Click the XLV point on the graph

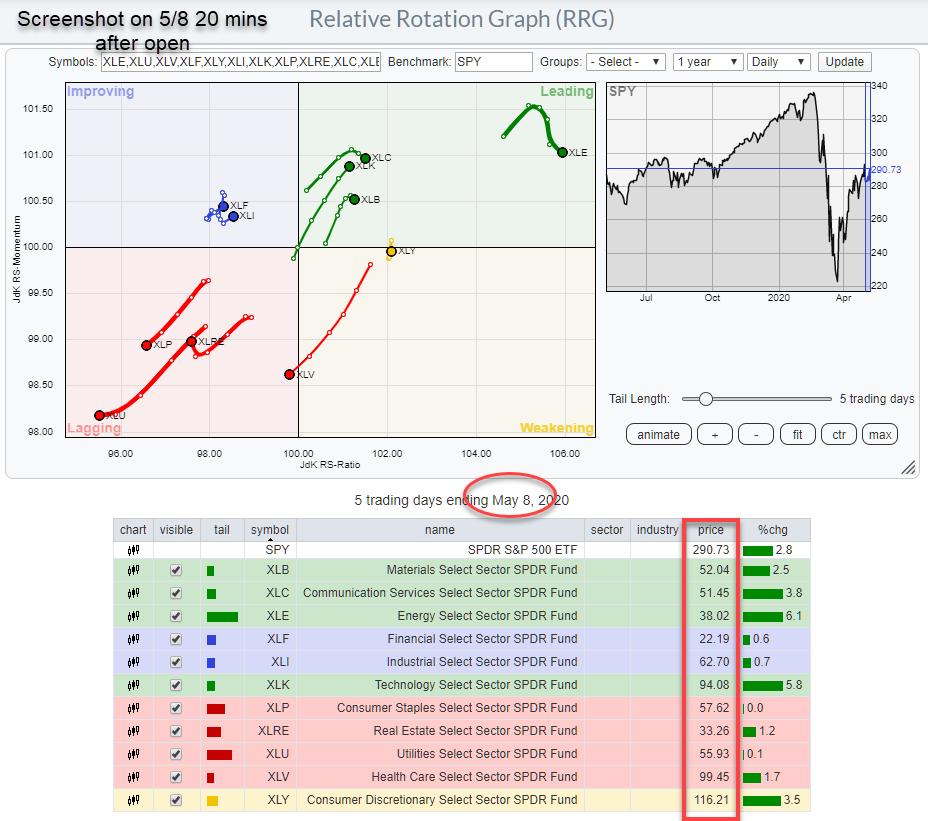(289, 374)
